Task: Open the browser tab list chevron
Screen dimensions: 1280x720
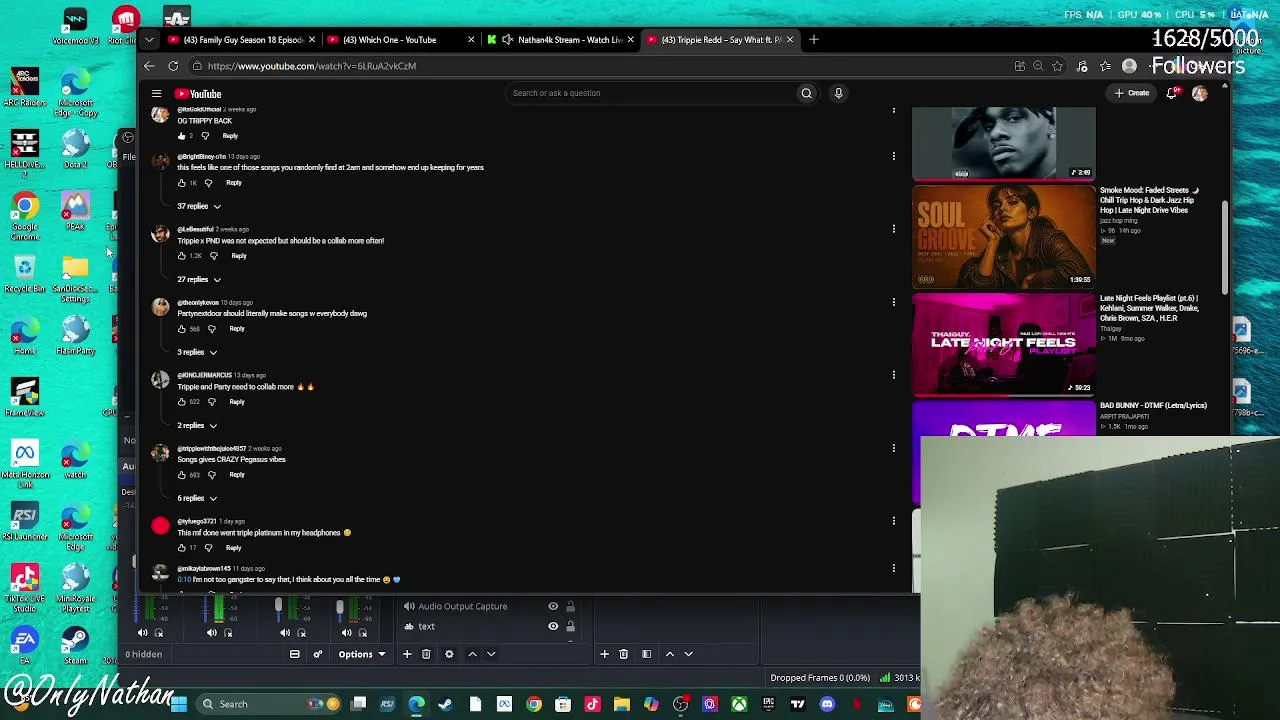Action: click(x=149, y=40)
